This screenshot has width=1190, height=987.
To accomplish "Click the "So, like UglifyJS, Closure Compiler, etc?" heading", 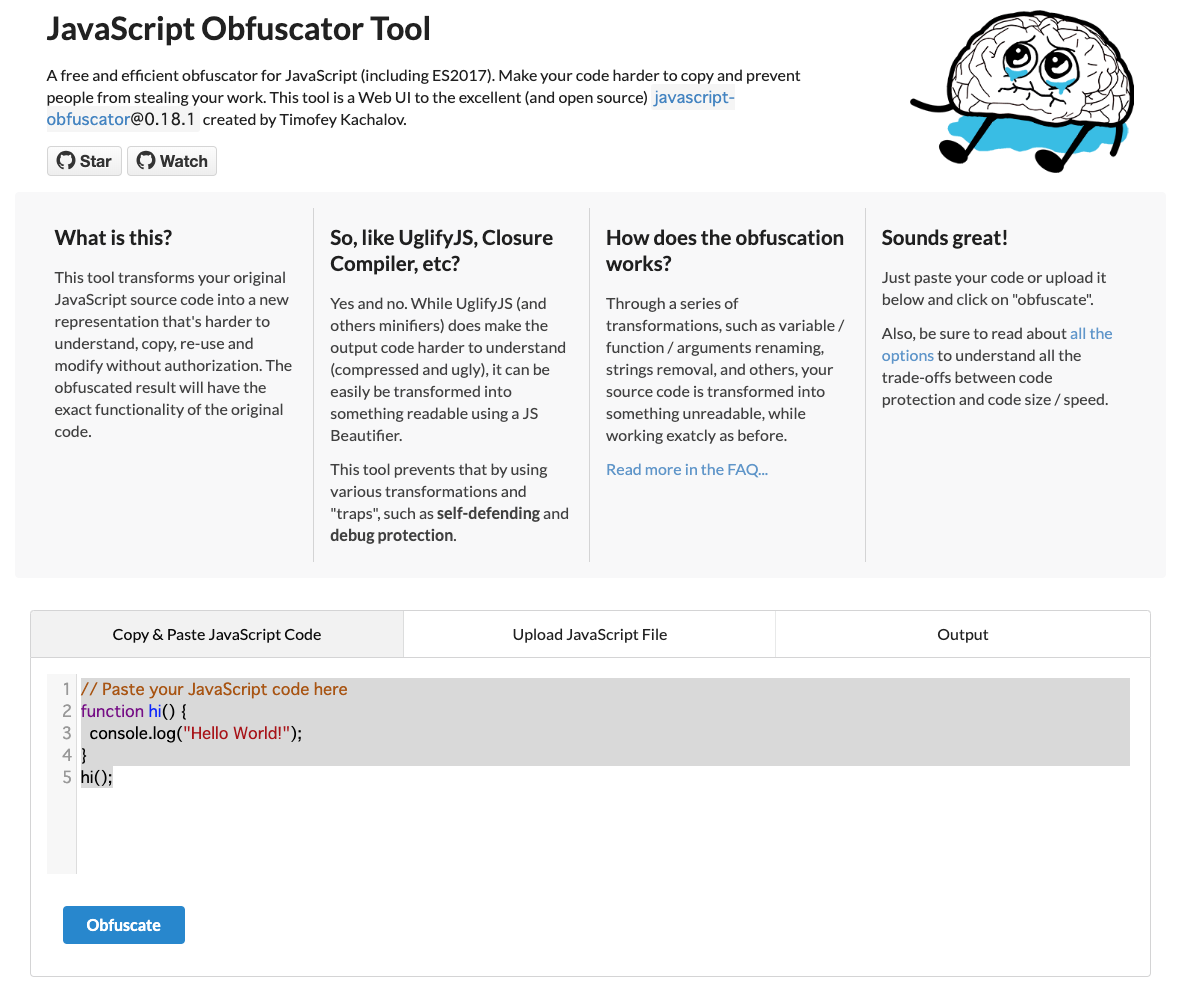I will [x=442, y=250].
